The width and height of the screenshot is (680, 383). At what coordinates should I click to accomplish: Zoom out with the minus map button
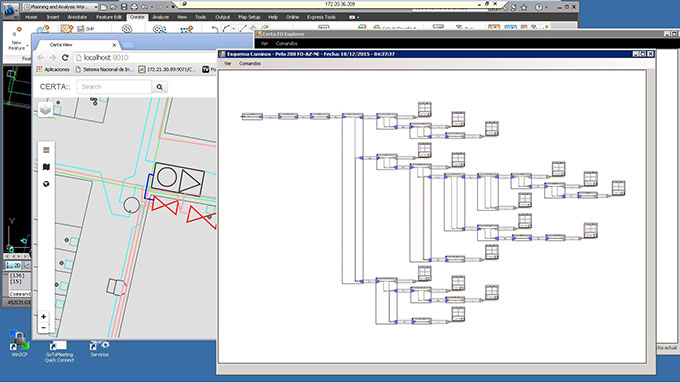(43, 327)
